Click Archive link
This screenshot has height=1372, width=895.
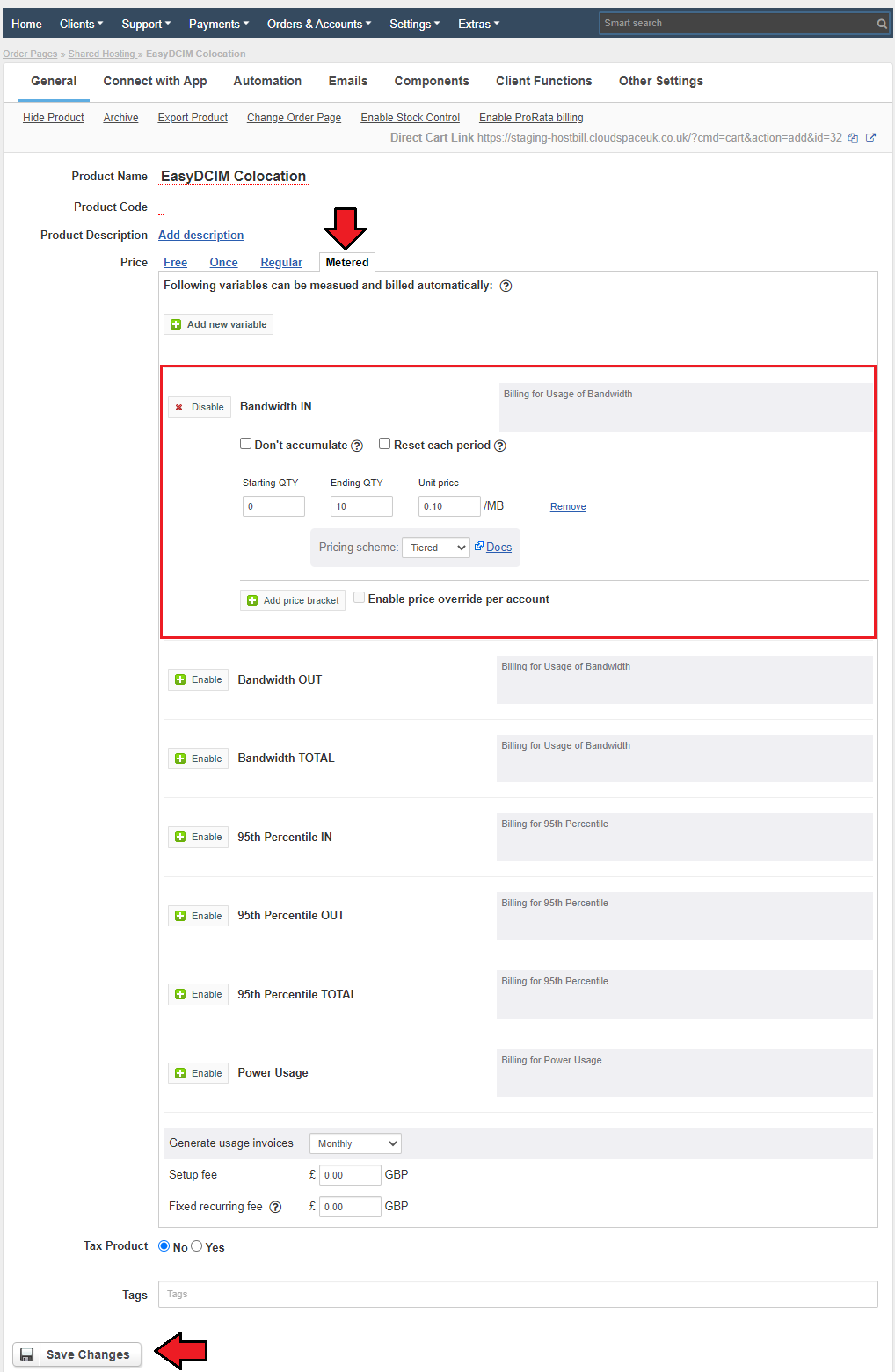(x=120, y=118)
